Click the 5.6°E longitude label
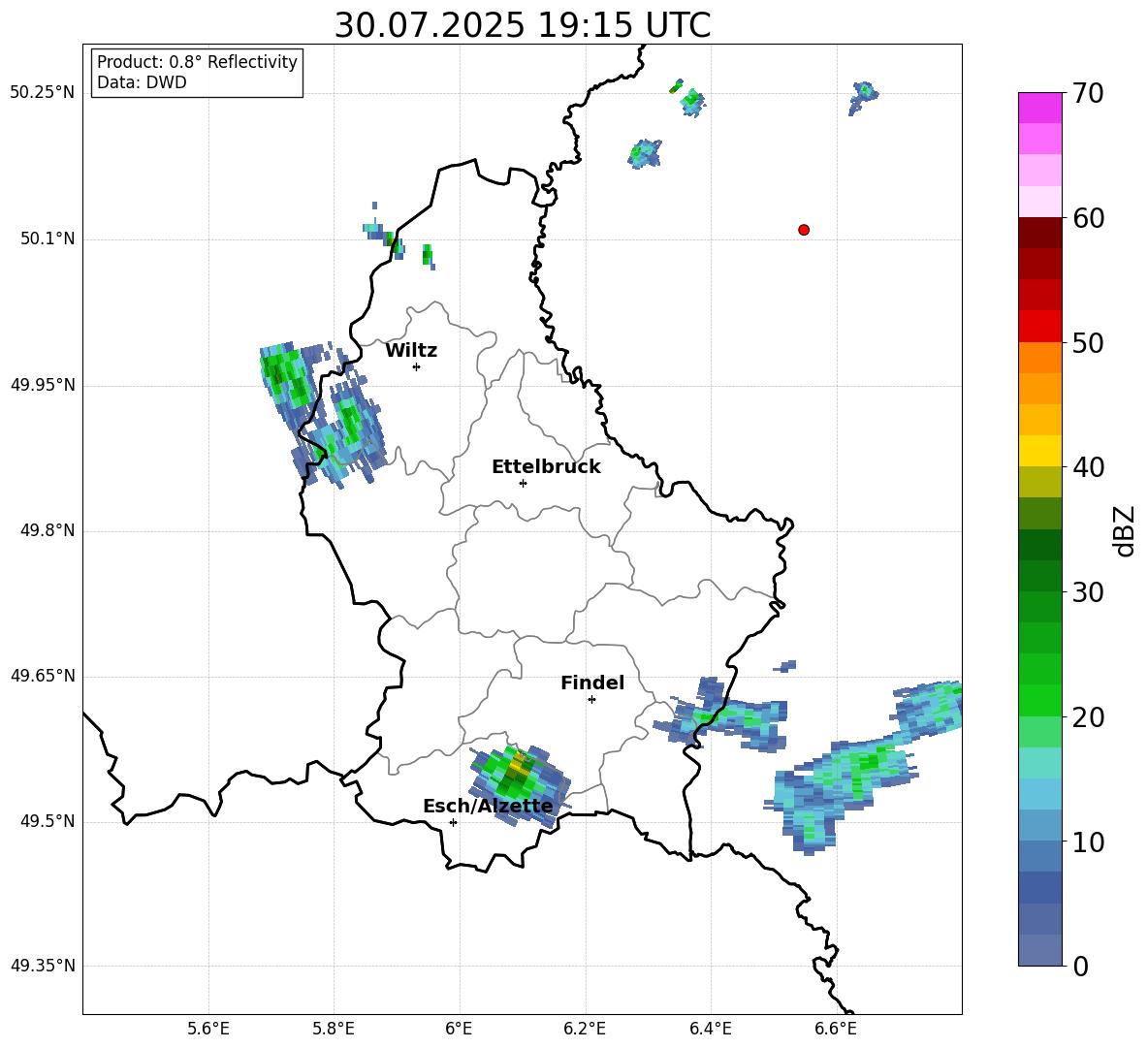This screenshot has width=1148, height=1048. click(208, 1029)
